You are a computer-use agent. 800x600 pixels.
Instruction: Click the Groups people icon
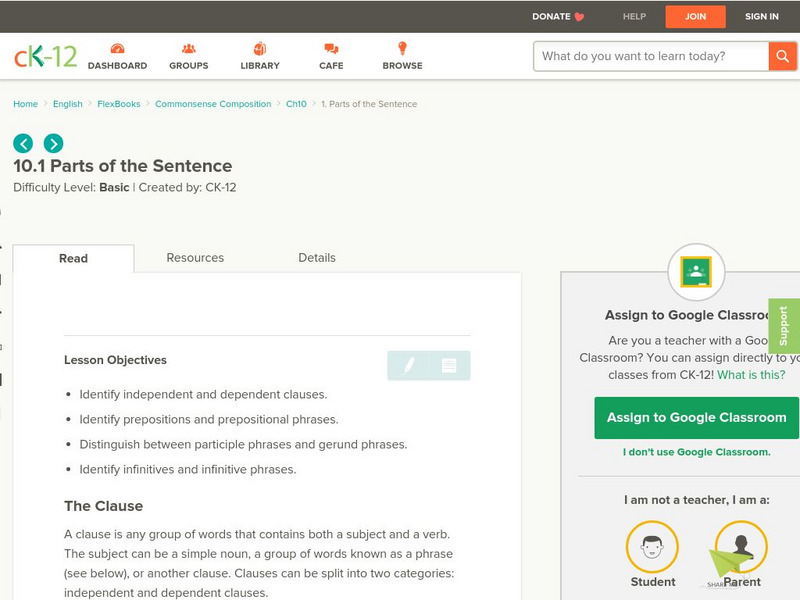(x=189, y=49)
